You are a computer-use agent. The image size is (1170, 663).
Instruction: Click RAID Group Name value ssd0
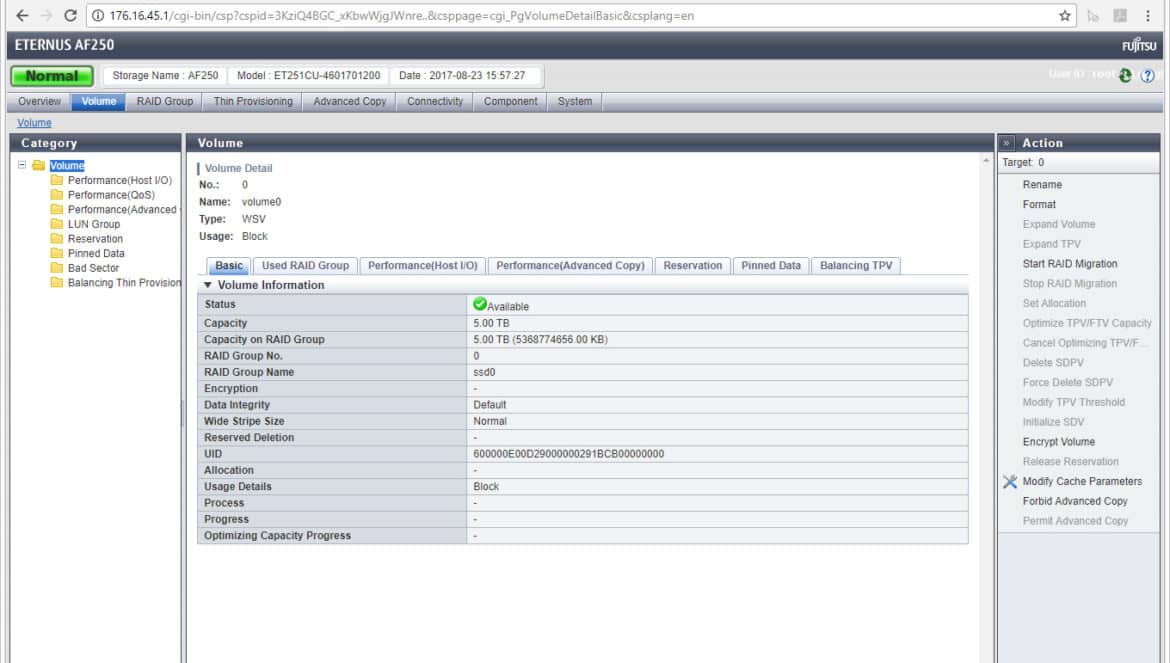tap(484, 372)
